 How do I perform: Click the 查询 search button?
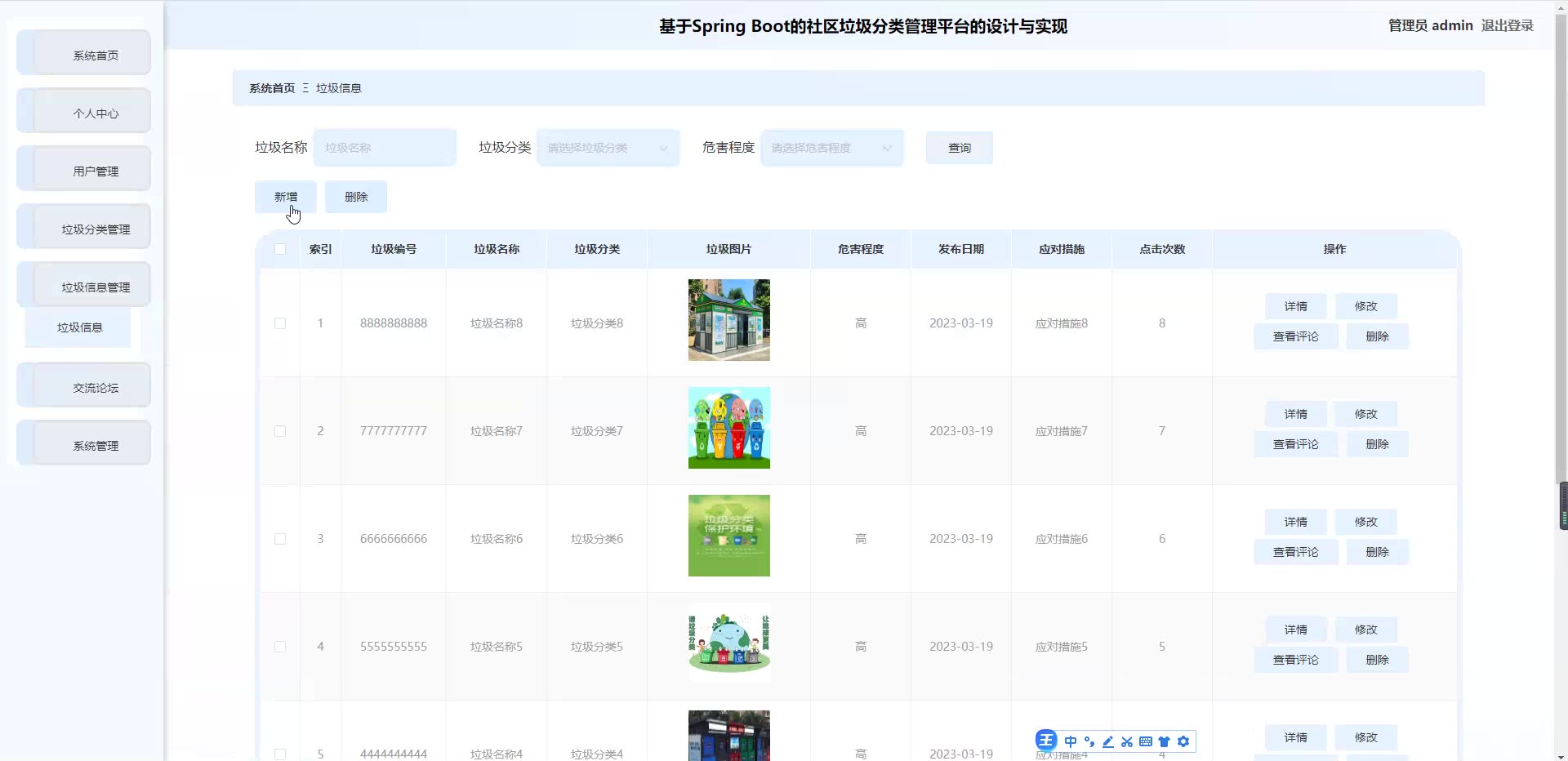pos(960,148)
